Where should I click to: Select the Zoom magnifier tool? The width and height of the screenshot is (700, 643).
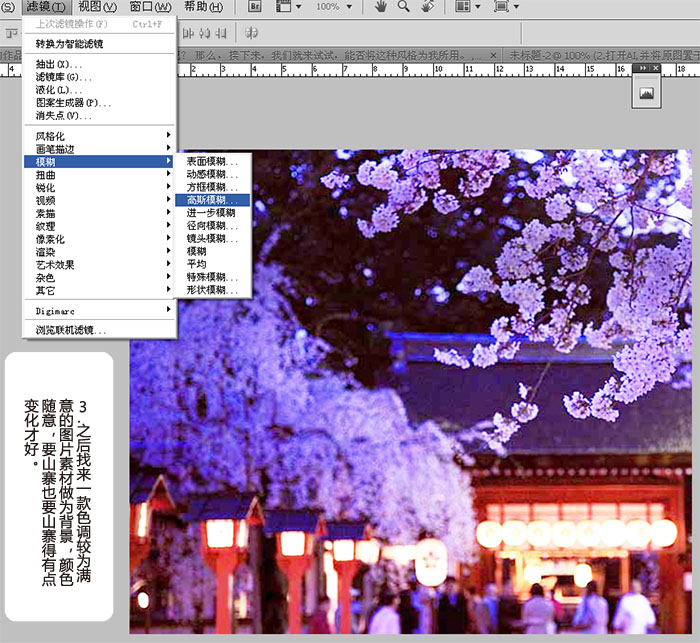[404, 7]
